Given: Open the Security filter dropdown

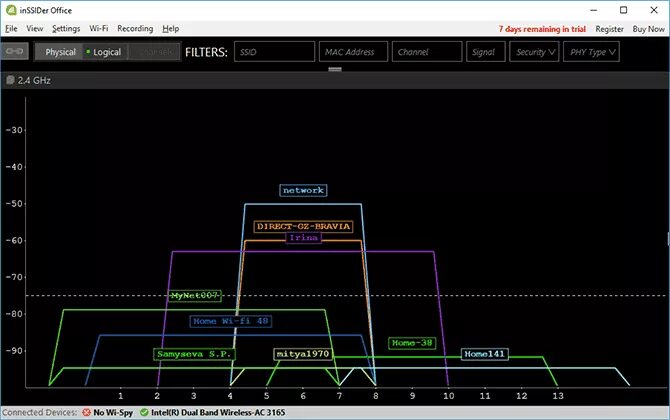Looking at the screenshot, I should click(534, 52).
